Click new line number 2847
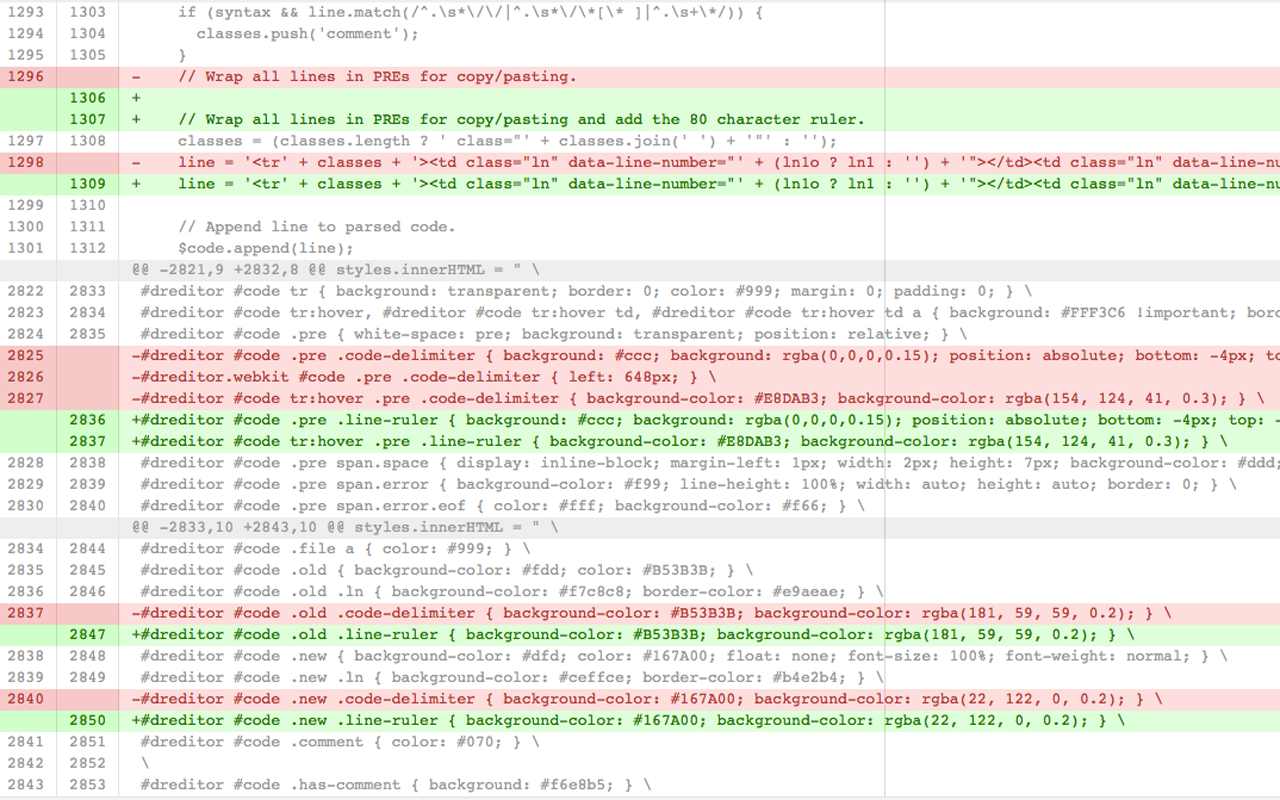The image size is (1280, 800). tap(87, 634)
